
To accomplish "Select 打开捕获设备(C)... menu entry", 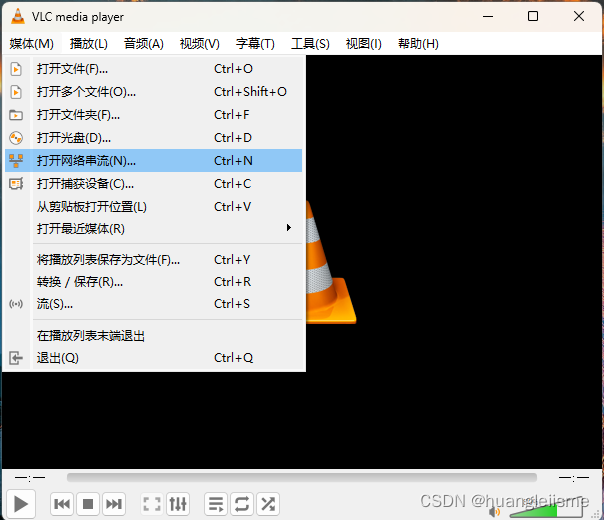I will (x=153, y=184).
